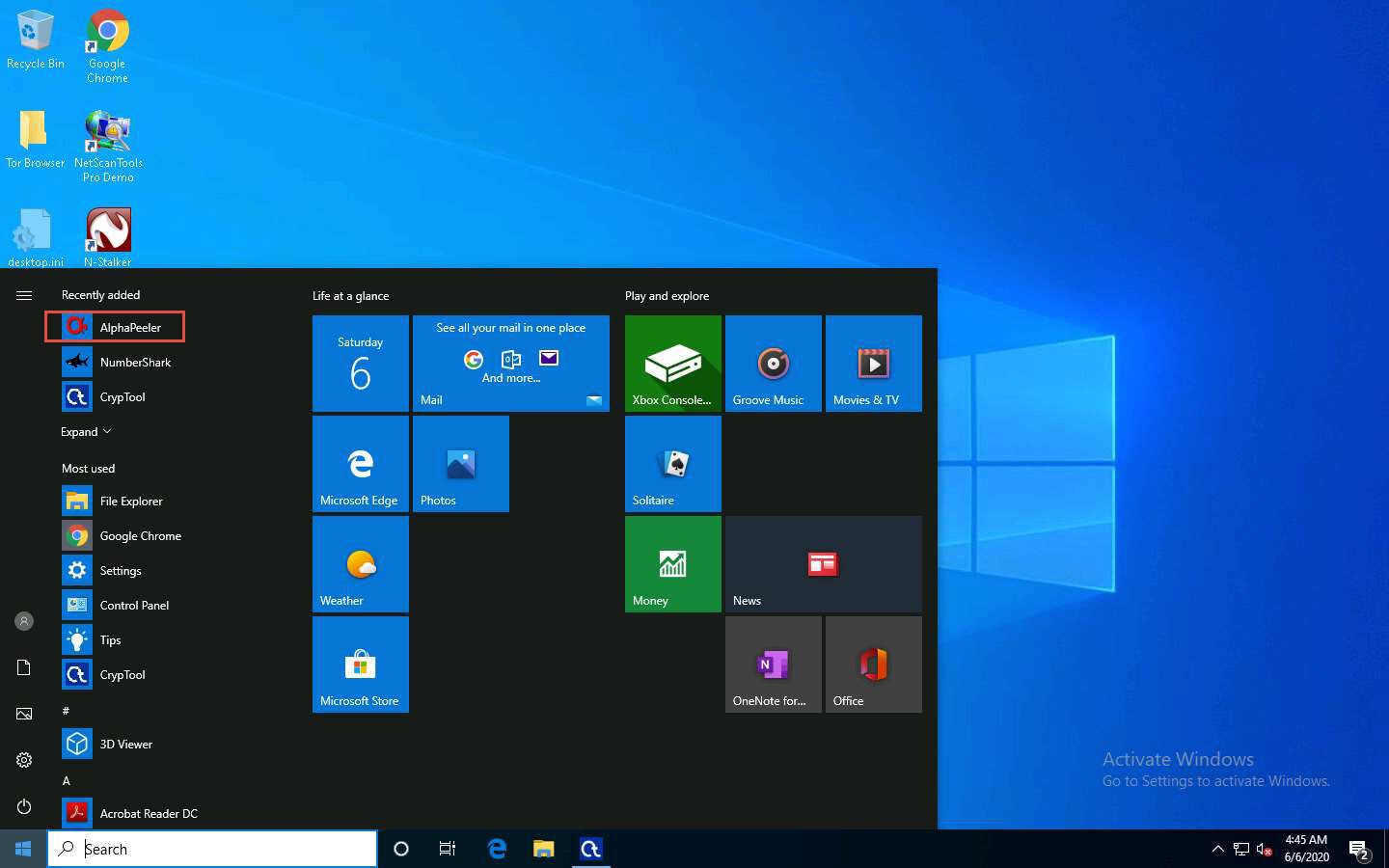Open the Photos tile
Screen dimensions: 1389x868
pyautogui.click(x=461, y=464)
